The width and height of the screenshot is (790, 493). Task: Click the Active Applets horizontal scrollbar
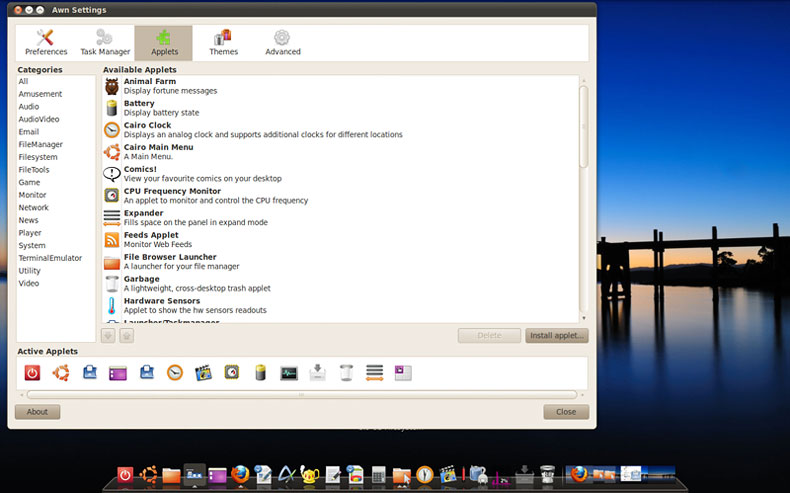[302, 395]
